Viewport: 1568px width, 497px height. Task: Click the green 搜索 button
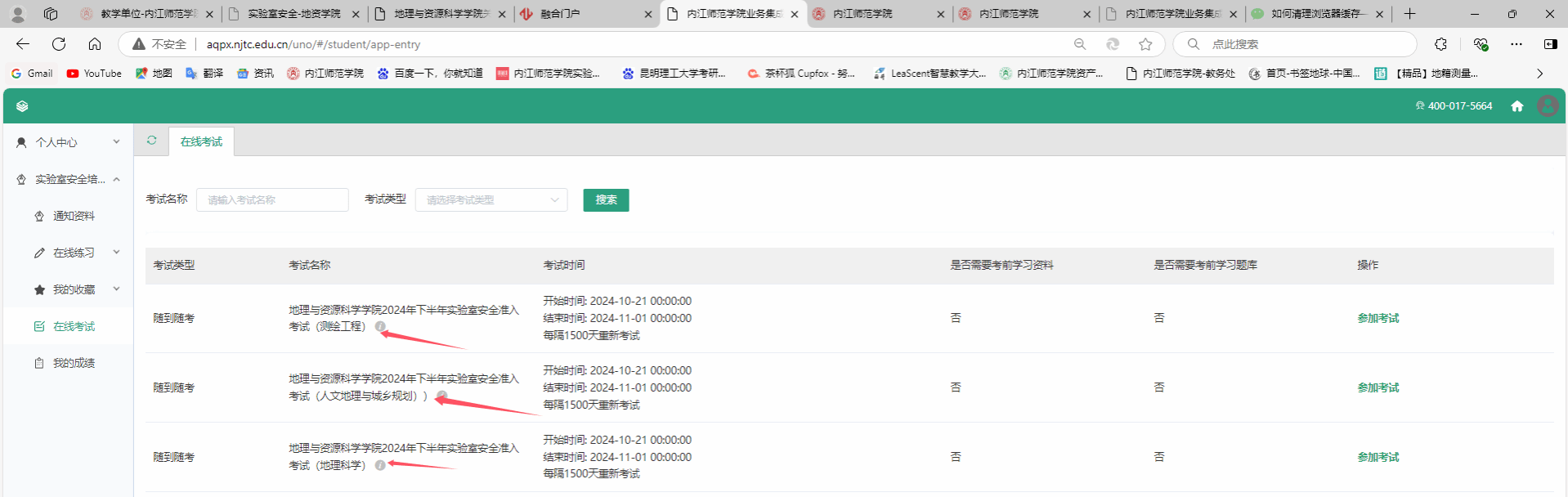coord(606,200)
